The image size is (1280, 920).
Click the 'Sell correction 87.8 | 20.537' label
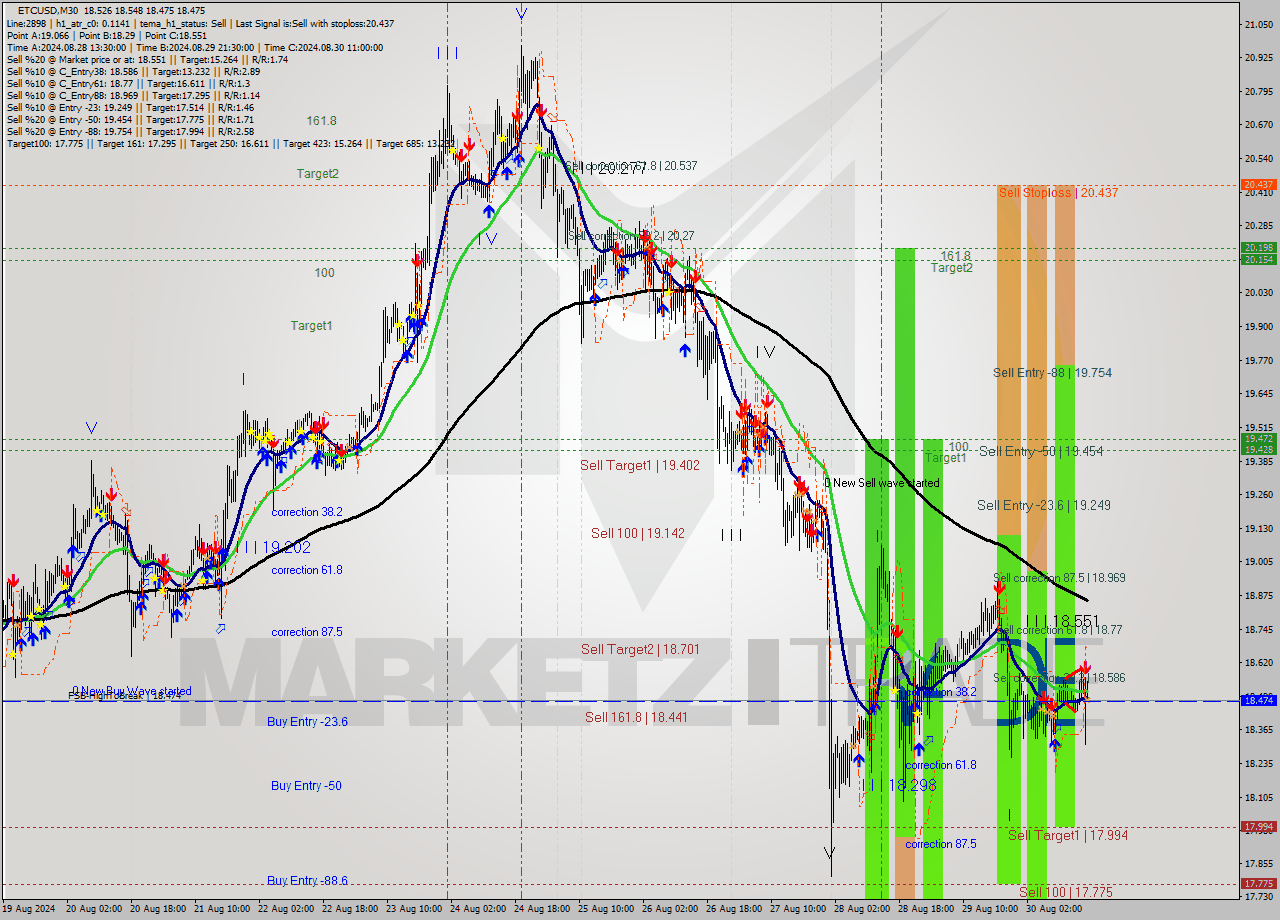[631, 166]
